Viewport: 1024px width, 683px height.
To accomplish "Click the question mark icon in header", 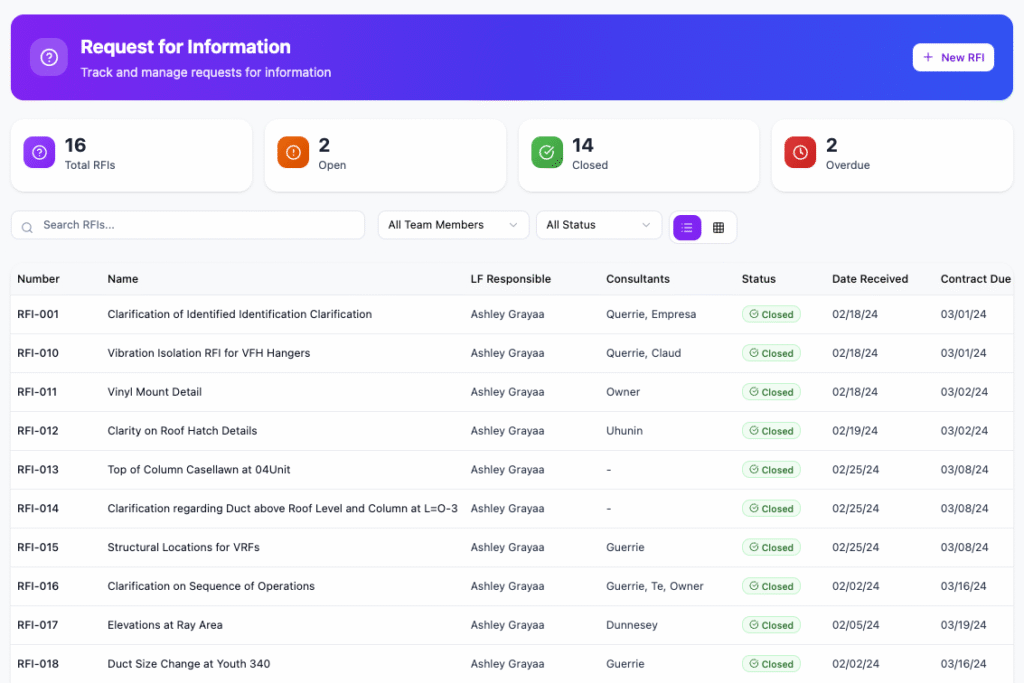I will (x=49, y=57).
